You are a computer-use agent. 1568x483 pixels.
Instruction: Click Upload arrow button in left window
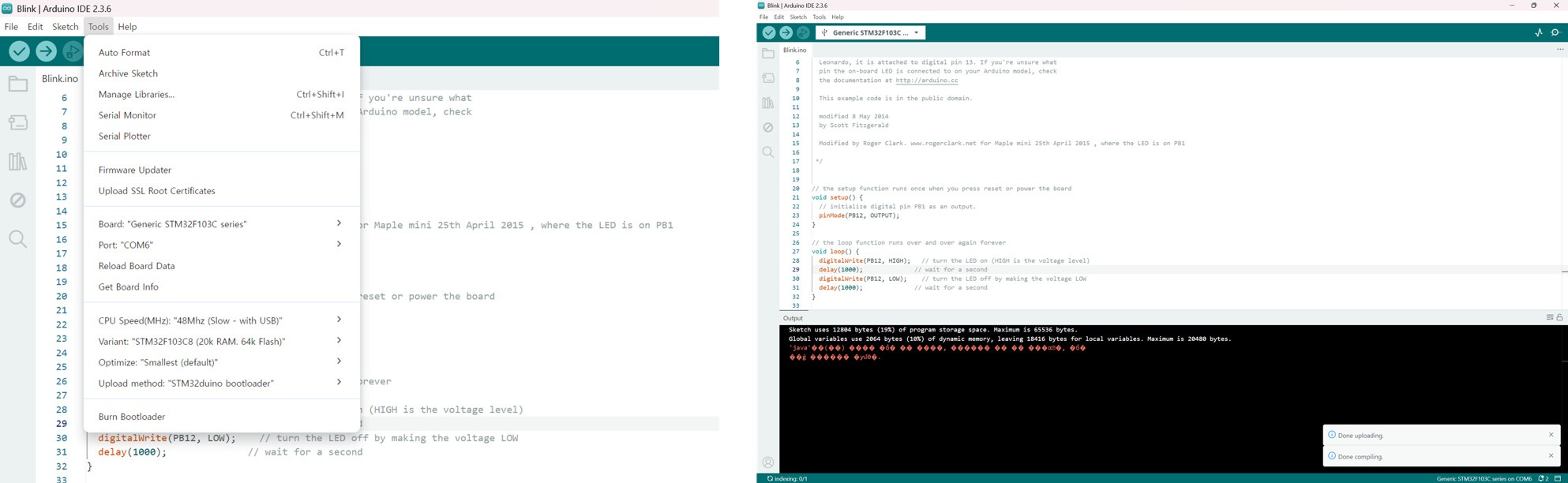(x=47, y=51)
